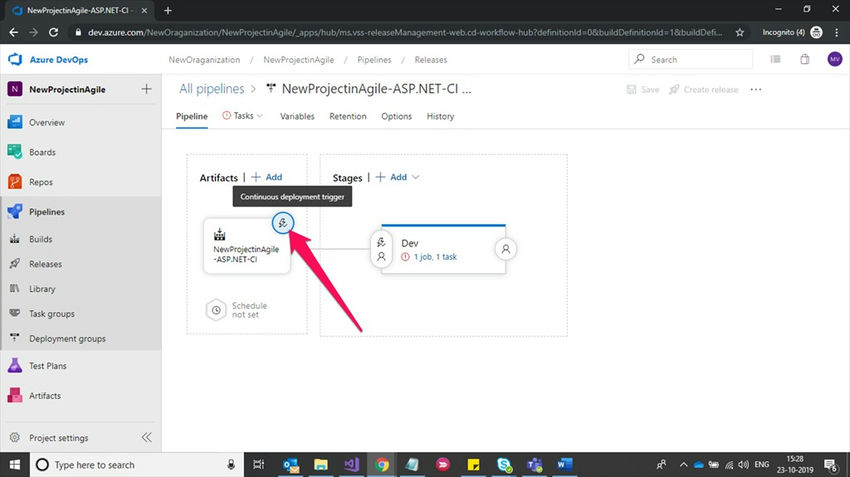Screen dimensions: 850x477
Task: Switch to the History tab
Action: pyautogui.click(x=440, y=116)
